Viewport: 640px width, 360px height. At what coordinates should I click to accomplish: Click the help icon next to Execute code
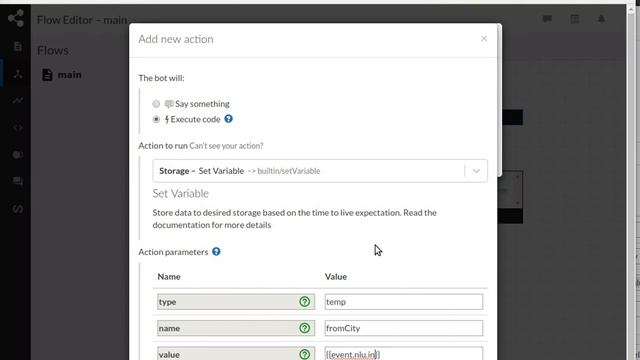[x=229, y=119]
